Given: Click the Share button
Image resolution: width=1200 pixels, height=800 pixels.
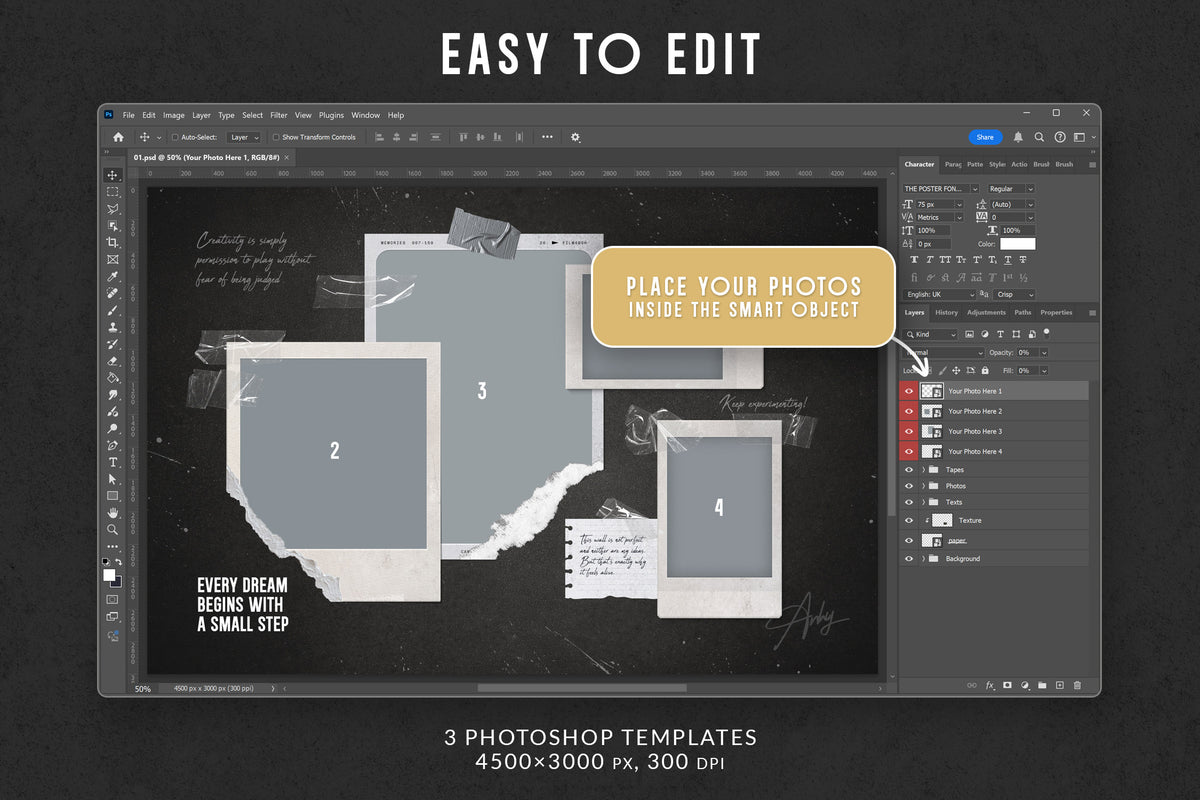Looking at the screenshot, I should point(985,137).
